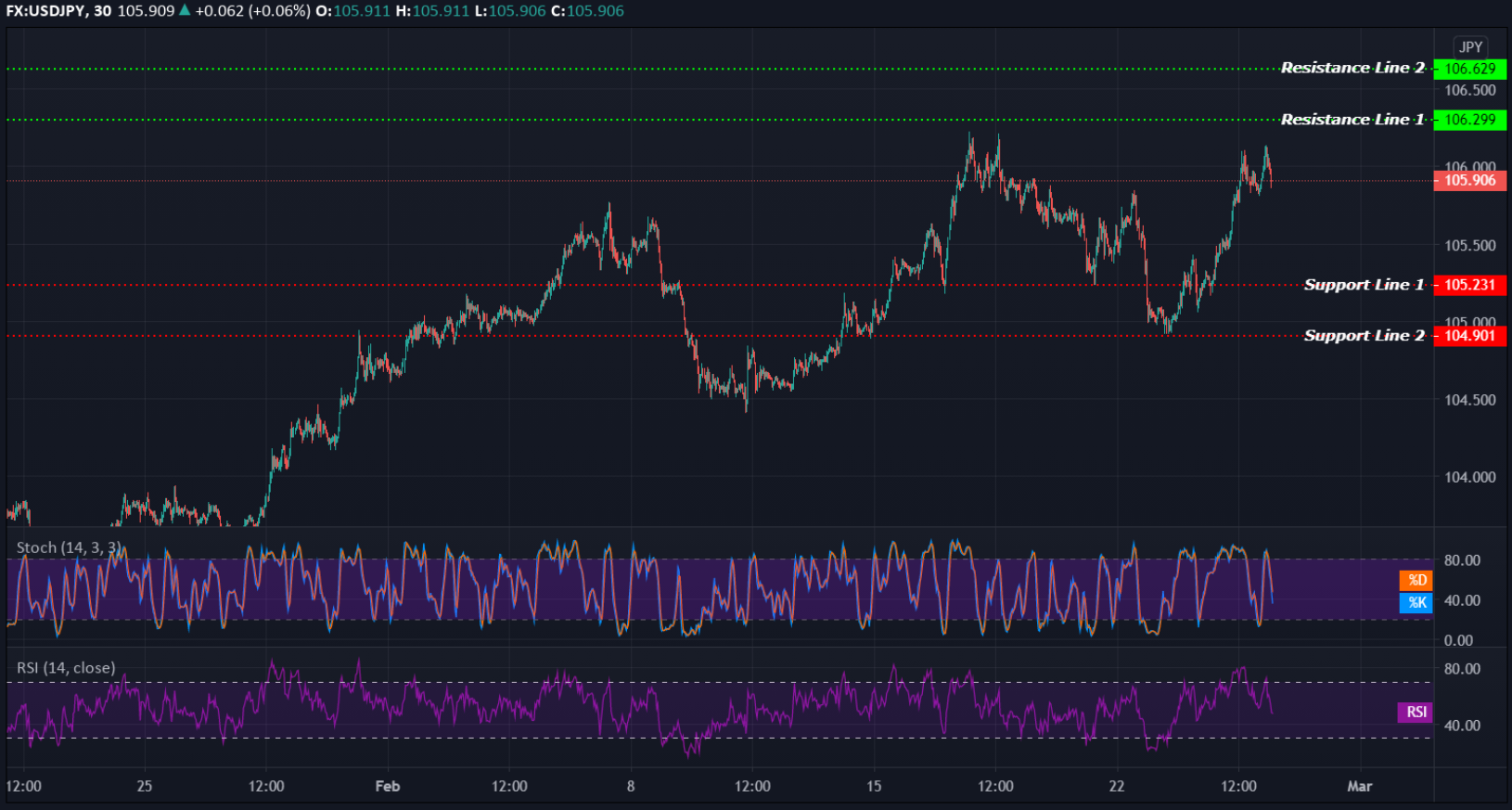Screen dimensions: 1512x810
Task: Click the blue %K series badge
Action: (1416, 603)
